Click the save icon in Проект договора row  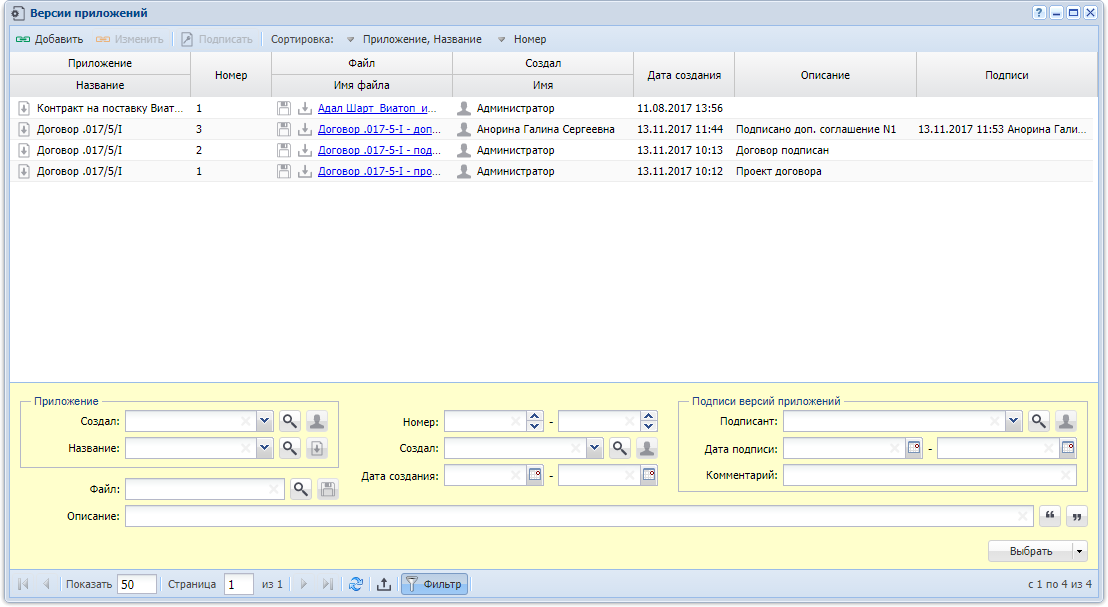(283, 172)
